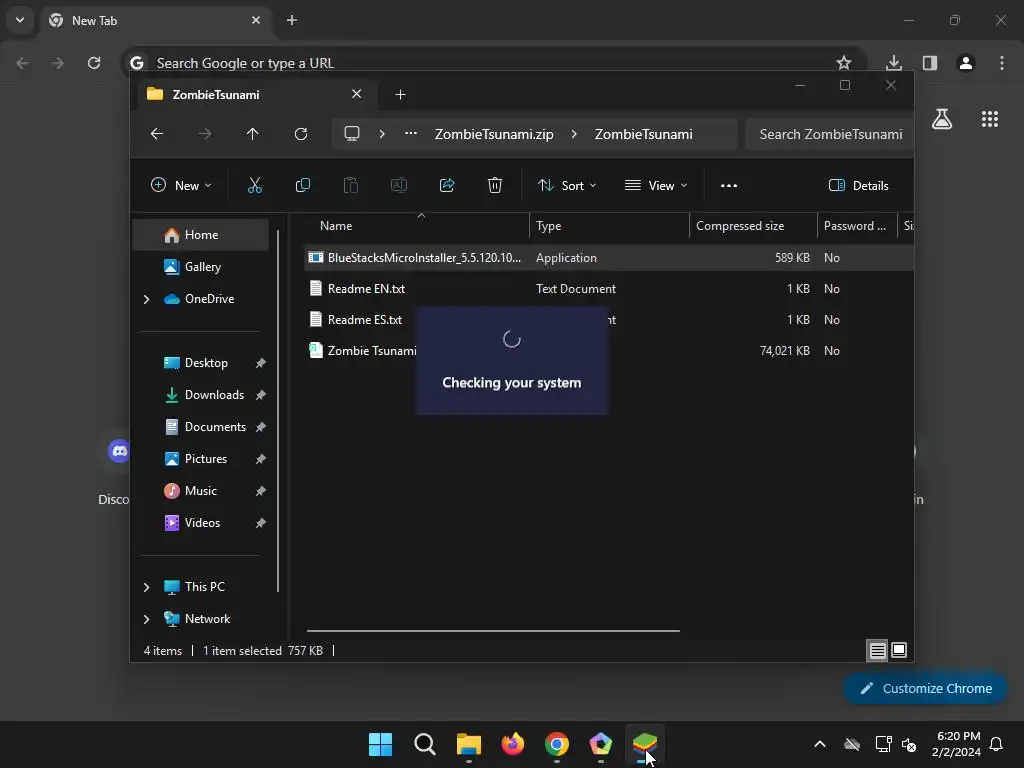Select Home in the navigation pane
The width and height of the screenshot is (1024, 768).
pos(200,235)
